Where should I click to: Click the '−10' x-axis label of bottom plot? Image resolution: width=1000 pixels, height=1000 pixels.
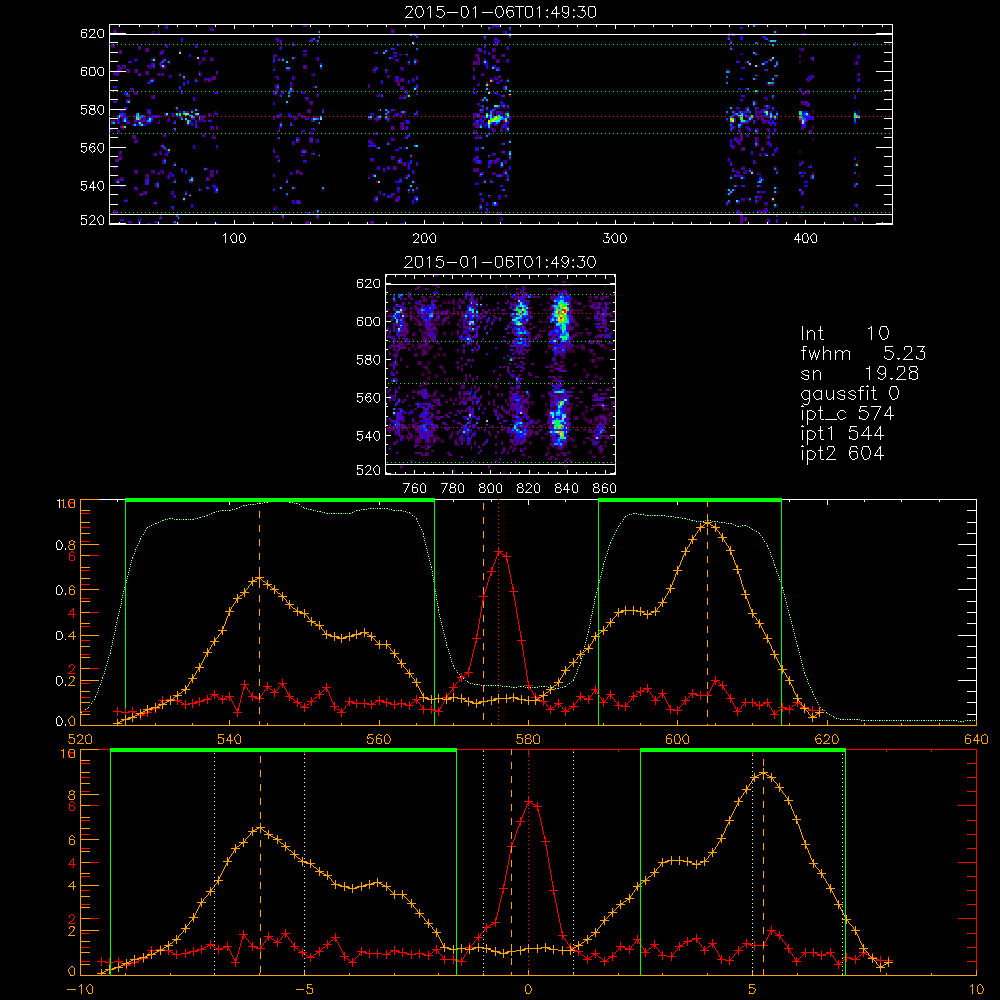point(80,989)
